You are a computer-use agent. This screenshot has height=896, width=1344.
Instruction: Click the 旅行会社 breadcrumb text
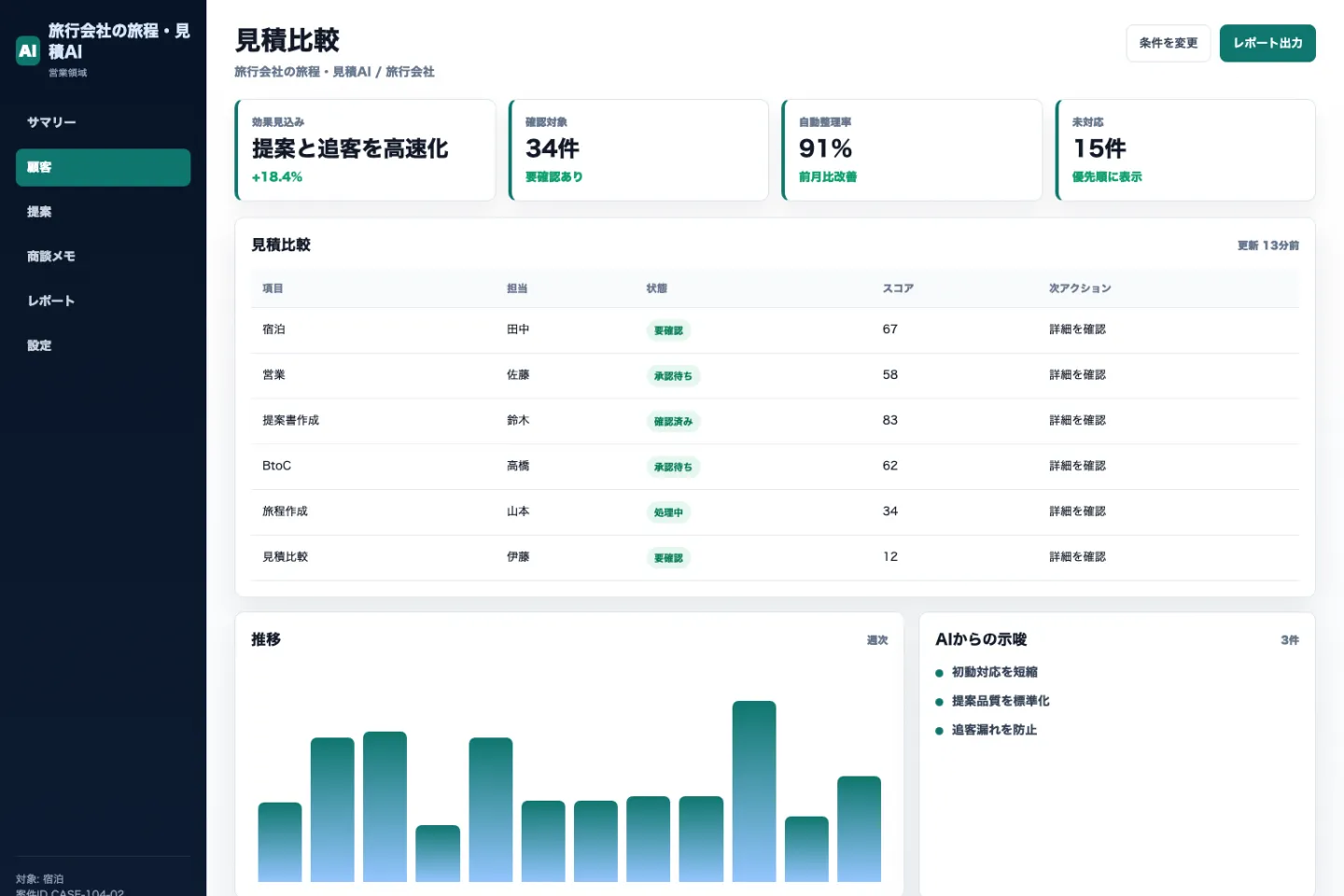[x=410, y=72]
